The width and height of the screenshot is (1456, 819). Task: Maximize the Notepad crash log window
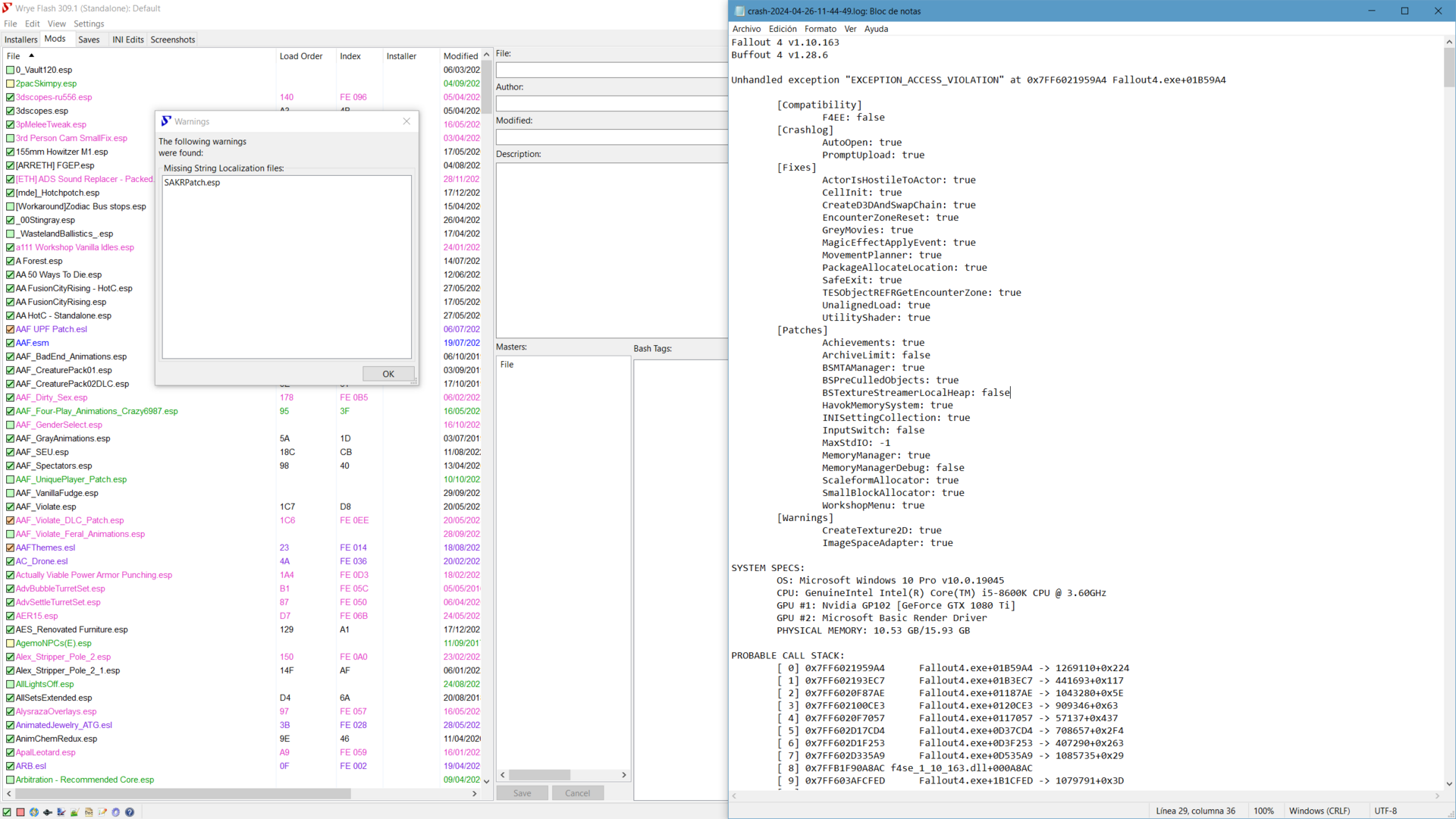pyautogui.click(x=1404, y=11)
